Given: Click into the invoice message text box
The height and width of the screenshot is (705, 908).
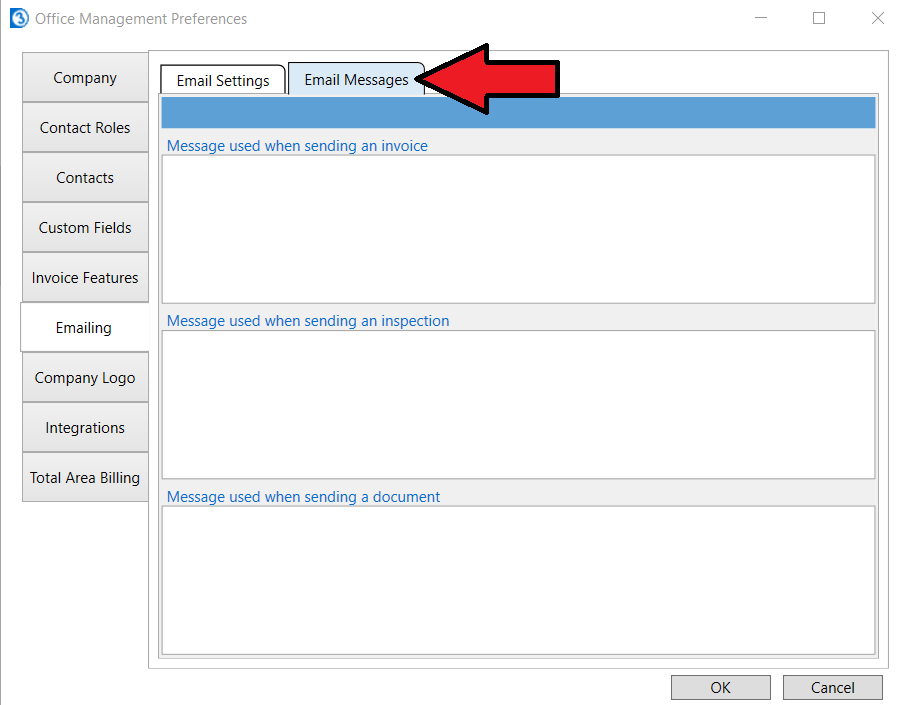Looking at the screenshot, I should pos(518,229).
